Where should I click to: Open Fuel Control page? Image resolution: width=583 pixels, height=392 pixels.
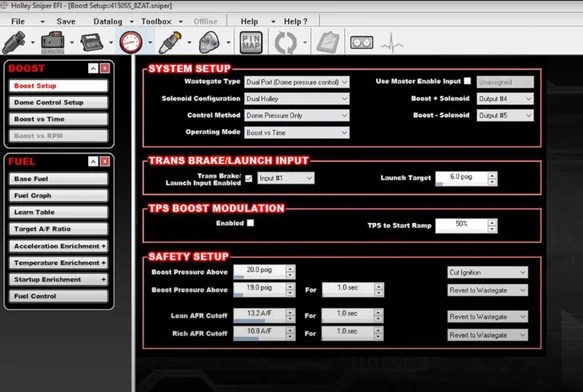click(58, 296)
